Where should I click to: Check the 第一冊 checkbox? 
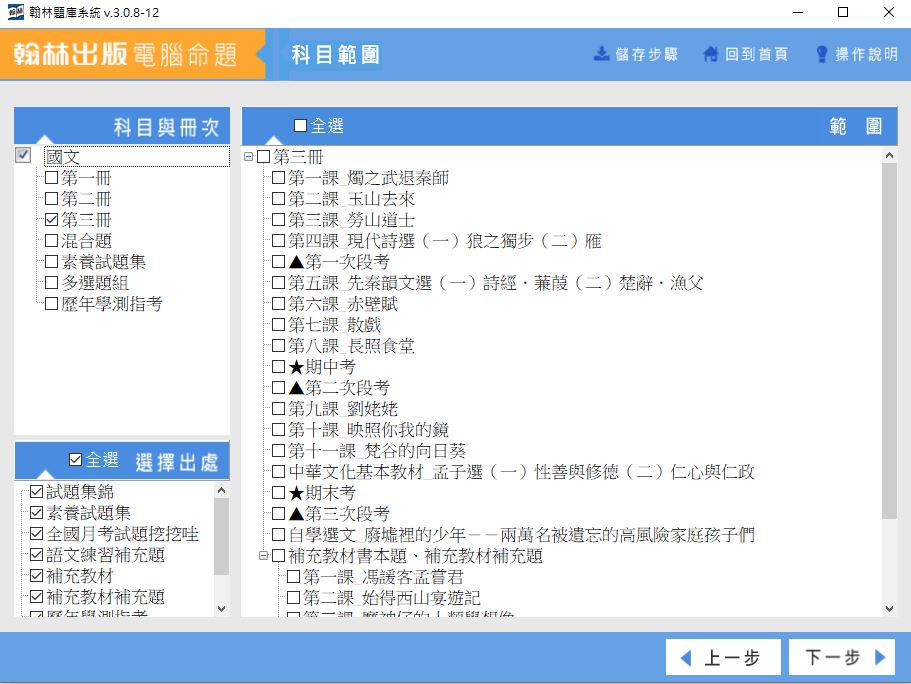tap(51, 177)
